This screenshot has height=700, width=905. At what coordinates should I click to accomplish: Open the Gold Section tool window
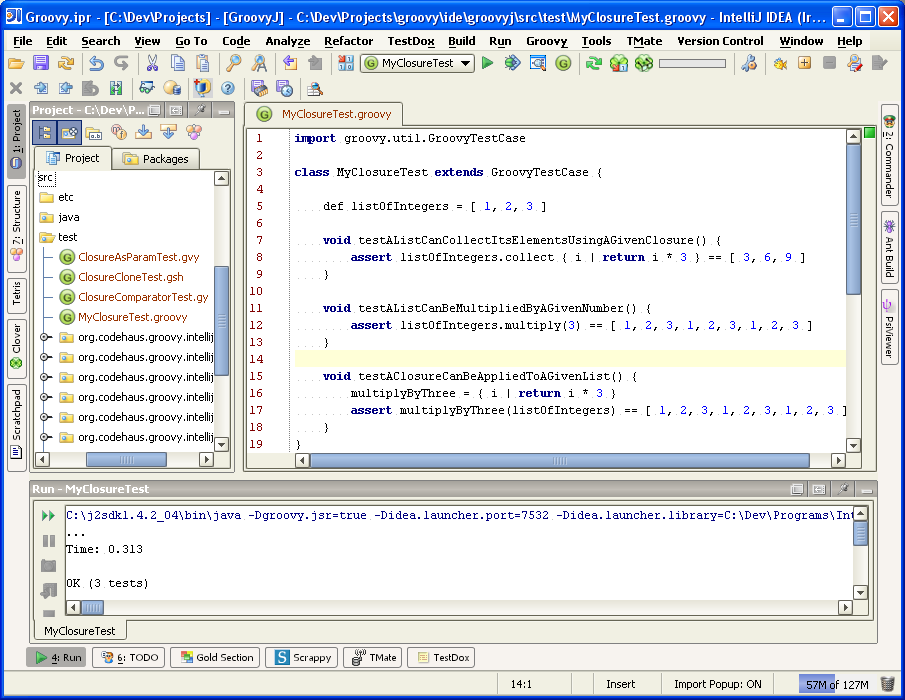[216, 657]
